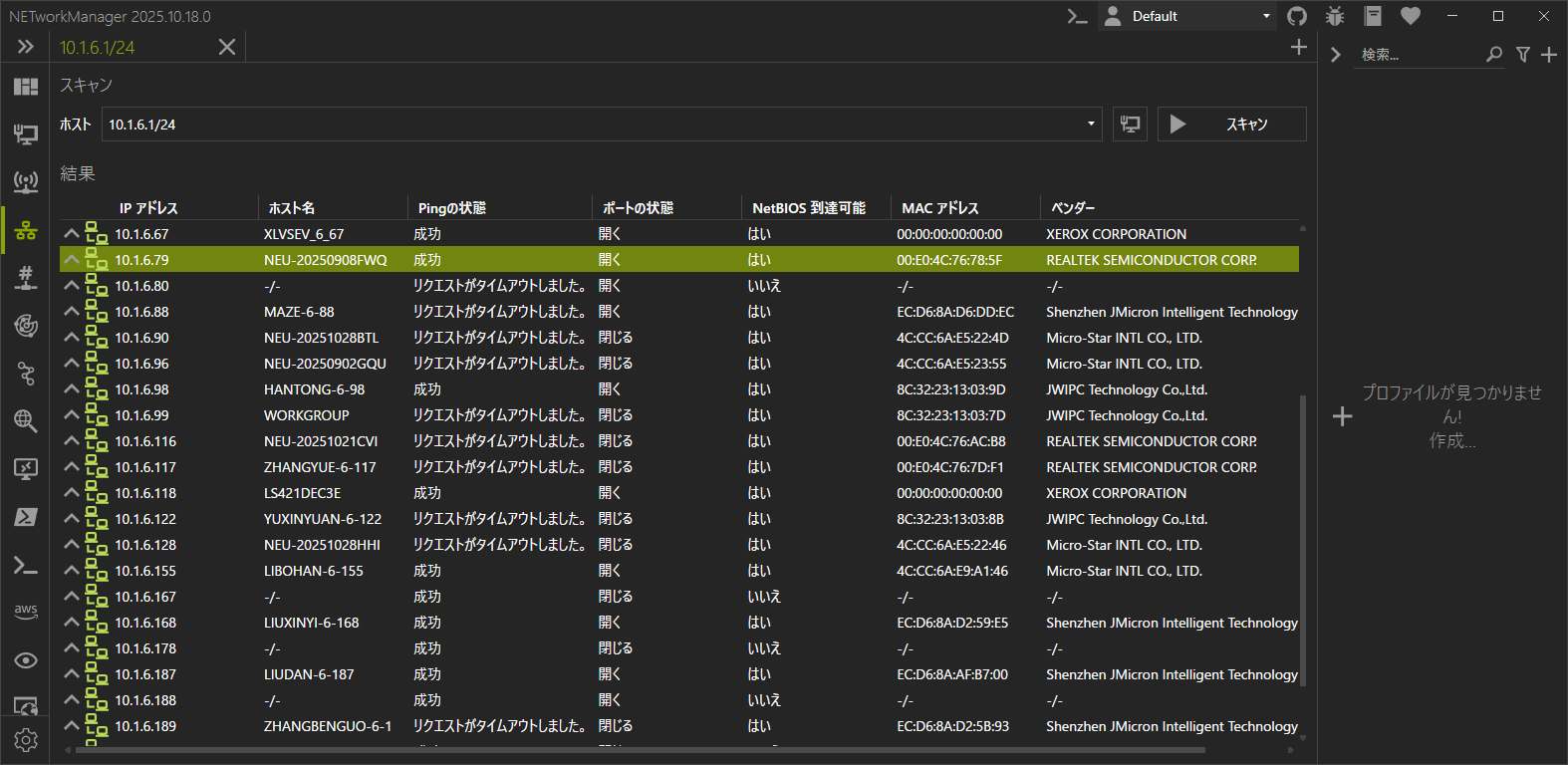The image size is (1568, 765).
Task: Collapse details for row 10.1.6.67
Action: click(71, 233)
